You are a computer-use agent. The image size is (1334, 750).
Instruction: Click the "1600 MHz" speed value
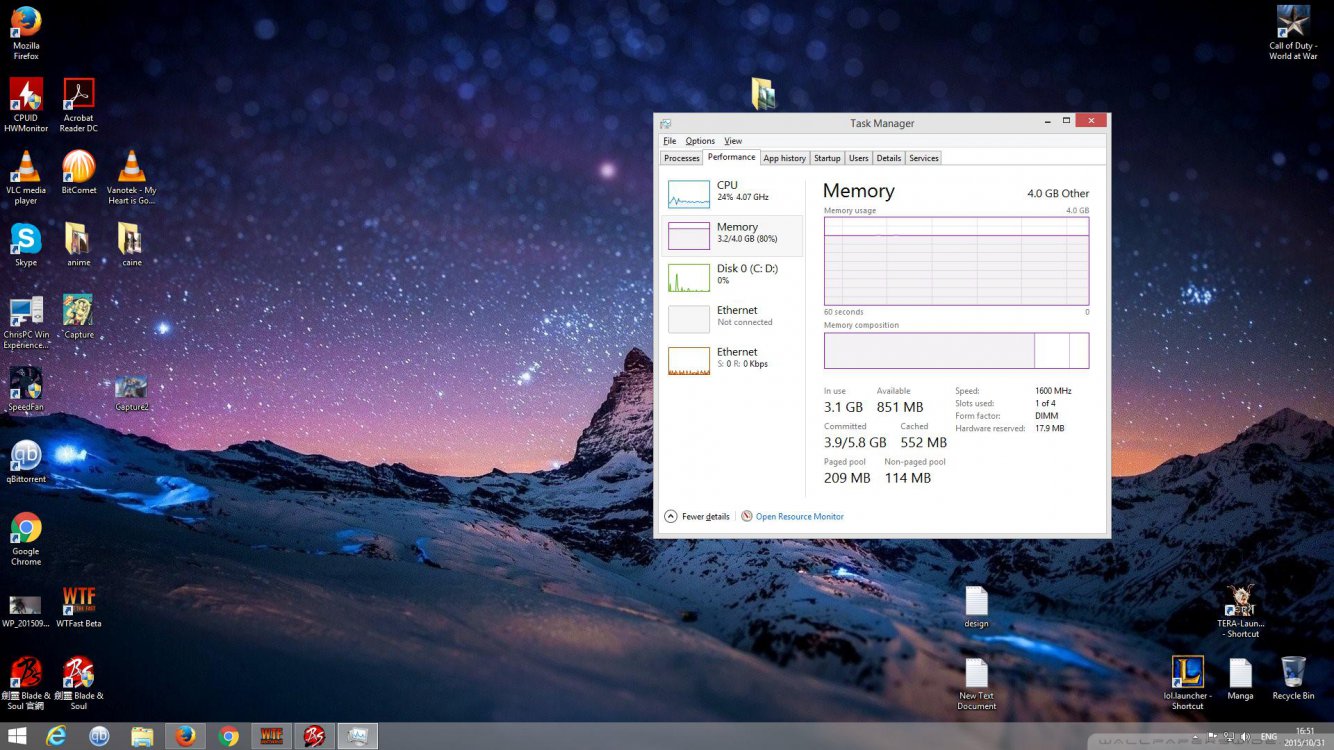[x=1053, y=391]
